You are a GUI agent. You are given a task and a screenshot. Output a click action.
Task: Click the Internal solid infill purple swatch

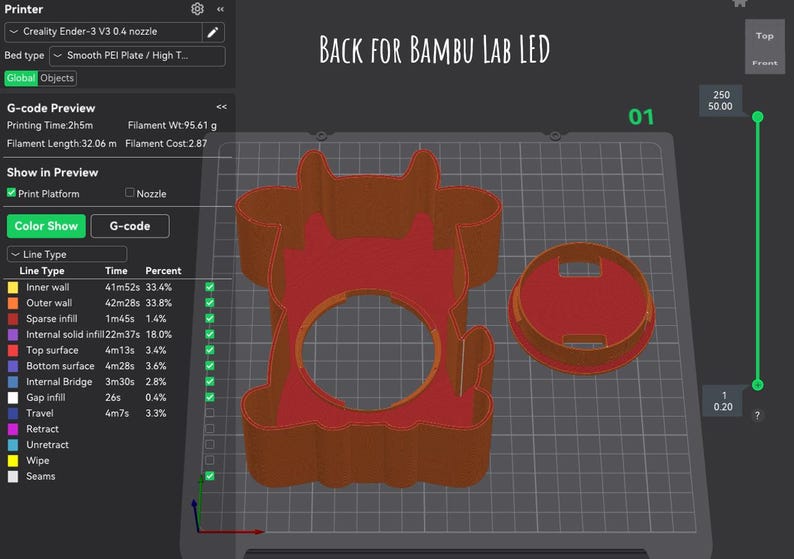pos(13,334)
